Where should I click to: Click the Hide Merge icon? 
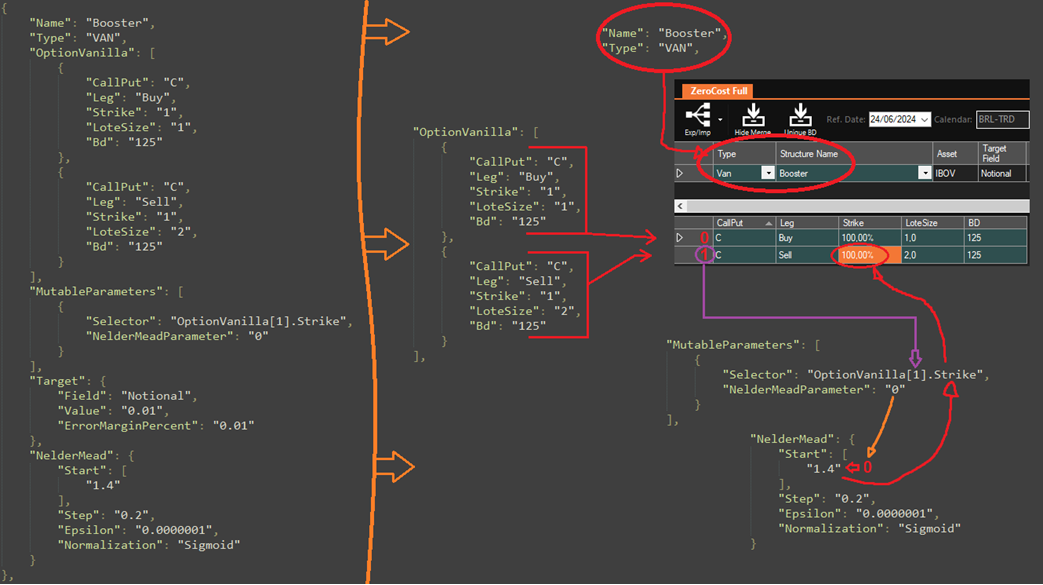tap(751, 116)
